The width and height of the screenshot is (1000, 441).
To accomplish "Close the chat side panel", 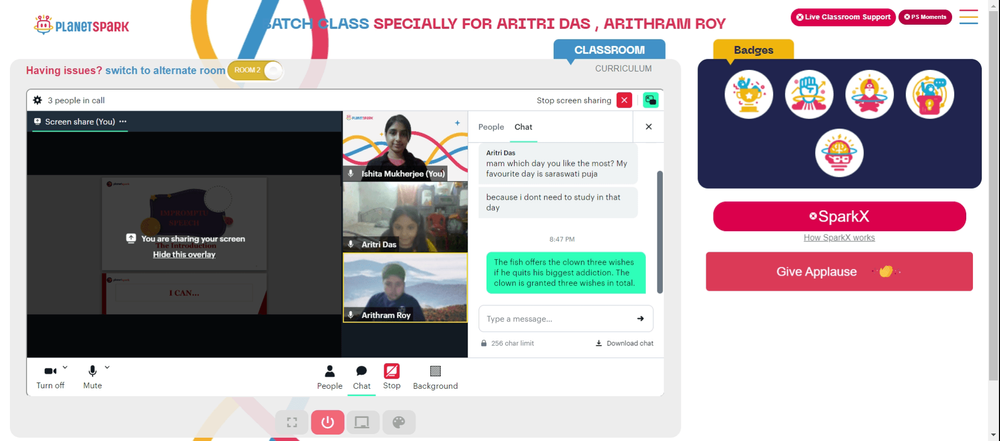I will (649, 127).
